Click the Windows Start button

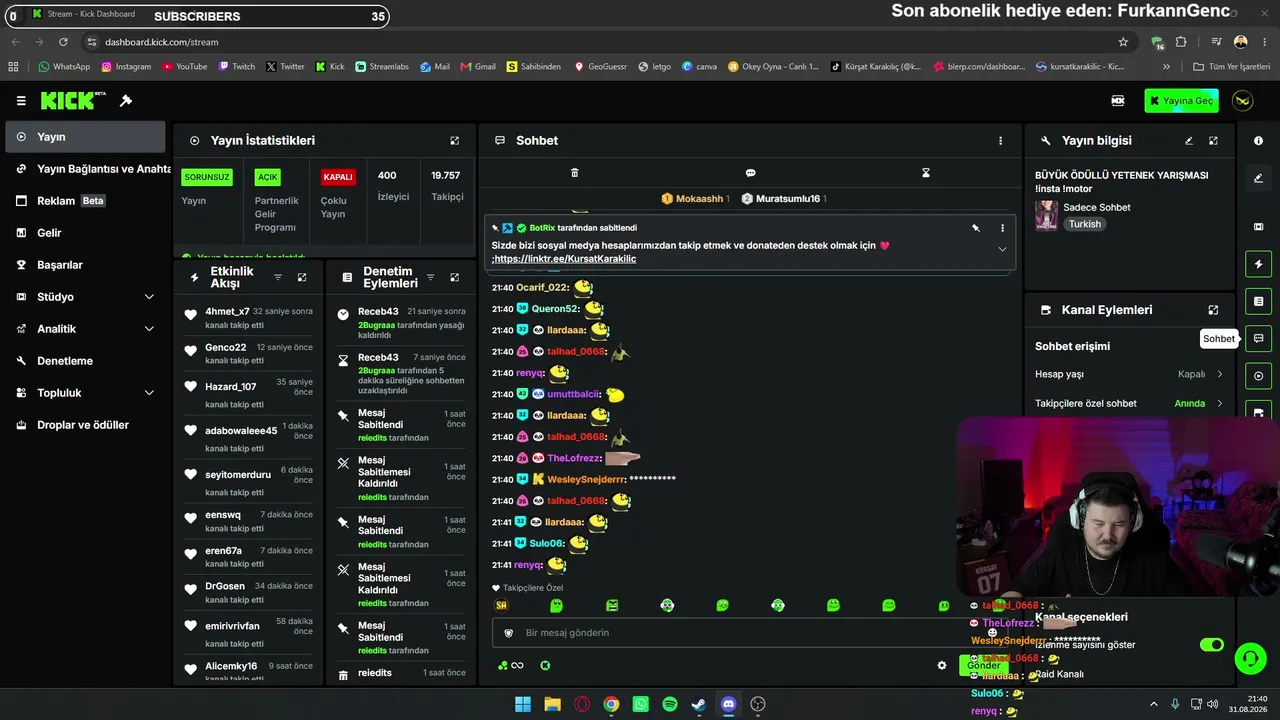[523, 704]
